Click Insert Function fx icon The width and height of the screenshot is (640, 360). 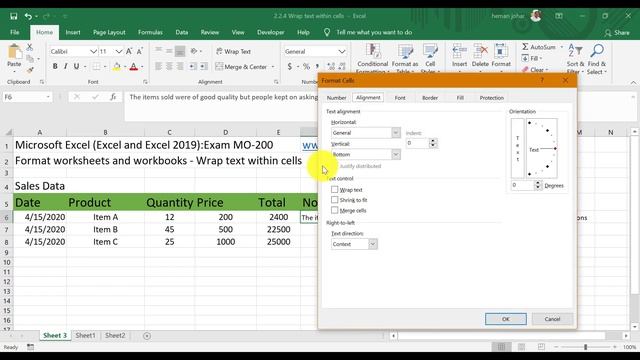113,97
